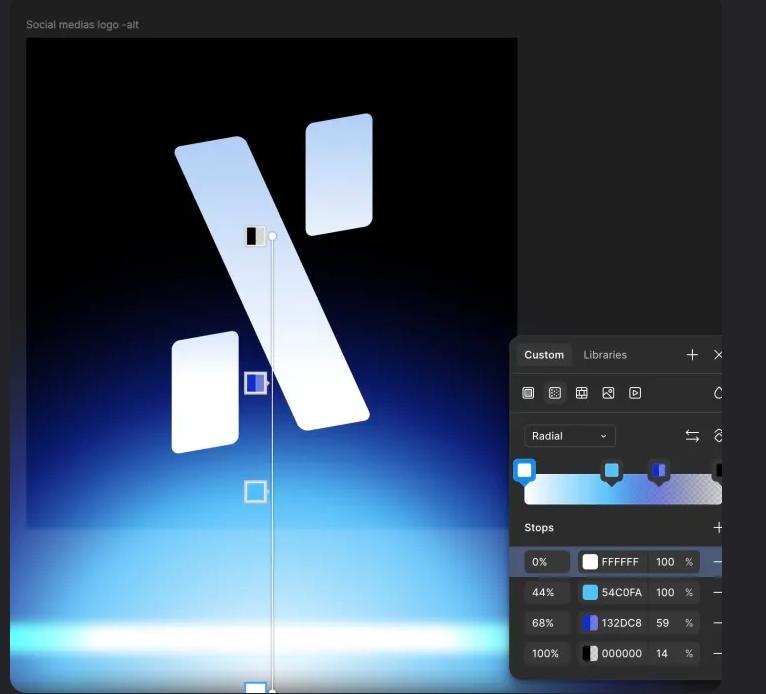Screen dimensions: 766x694
Task: Select the upper right rounded rectangle shape
Action: [339, 174]
